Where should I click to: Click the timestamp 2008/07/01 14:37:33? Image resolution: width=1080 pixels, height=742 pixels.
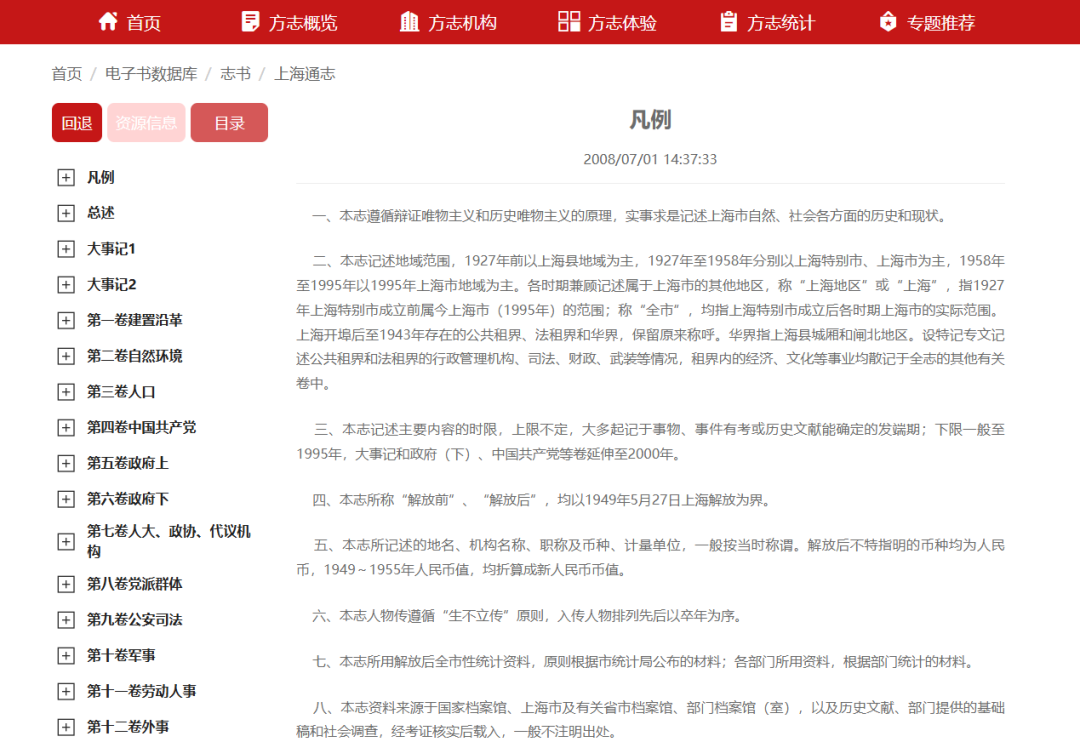coord(650,160)
